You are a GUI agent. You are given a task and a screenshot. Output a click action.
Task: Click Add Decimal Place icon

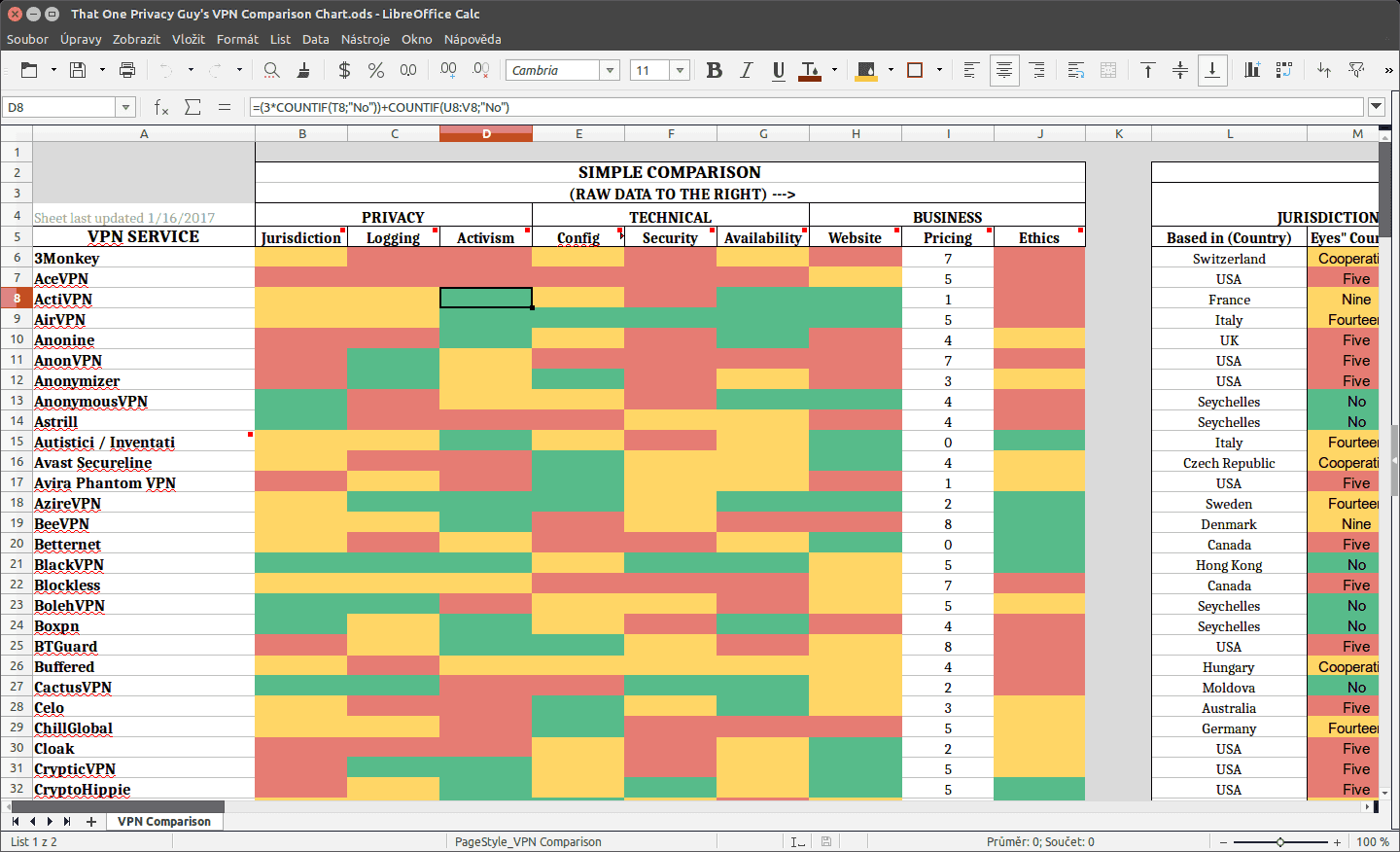pos(448,70)
